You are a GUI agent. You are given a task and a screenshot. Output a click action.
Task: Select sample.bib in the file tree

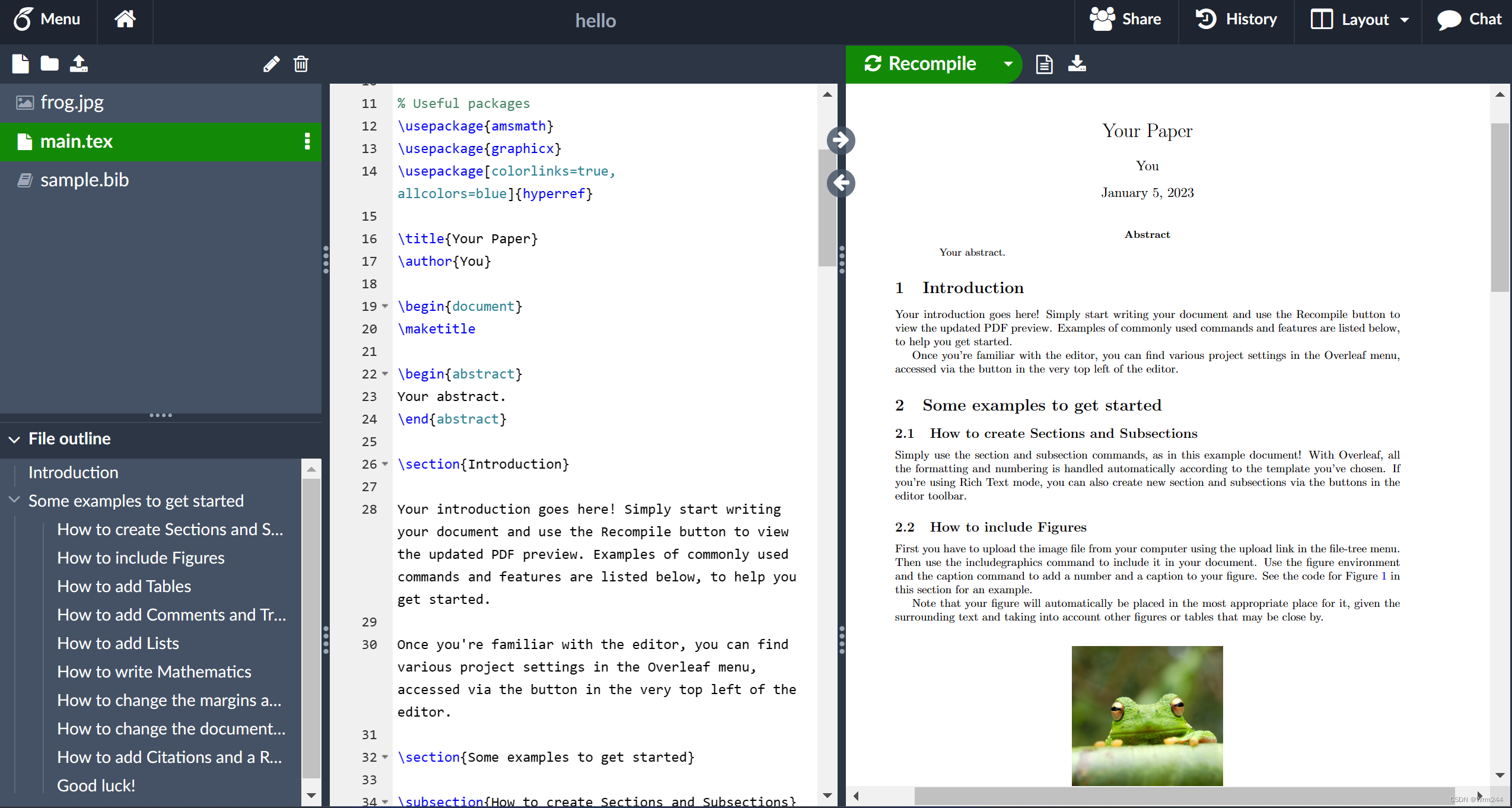(84, 180)
